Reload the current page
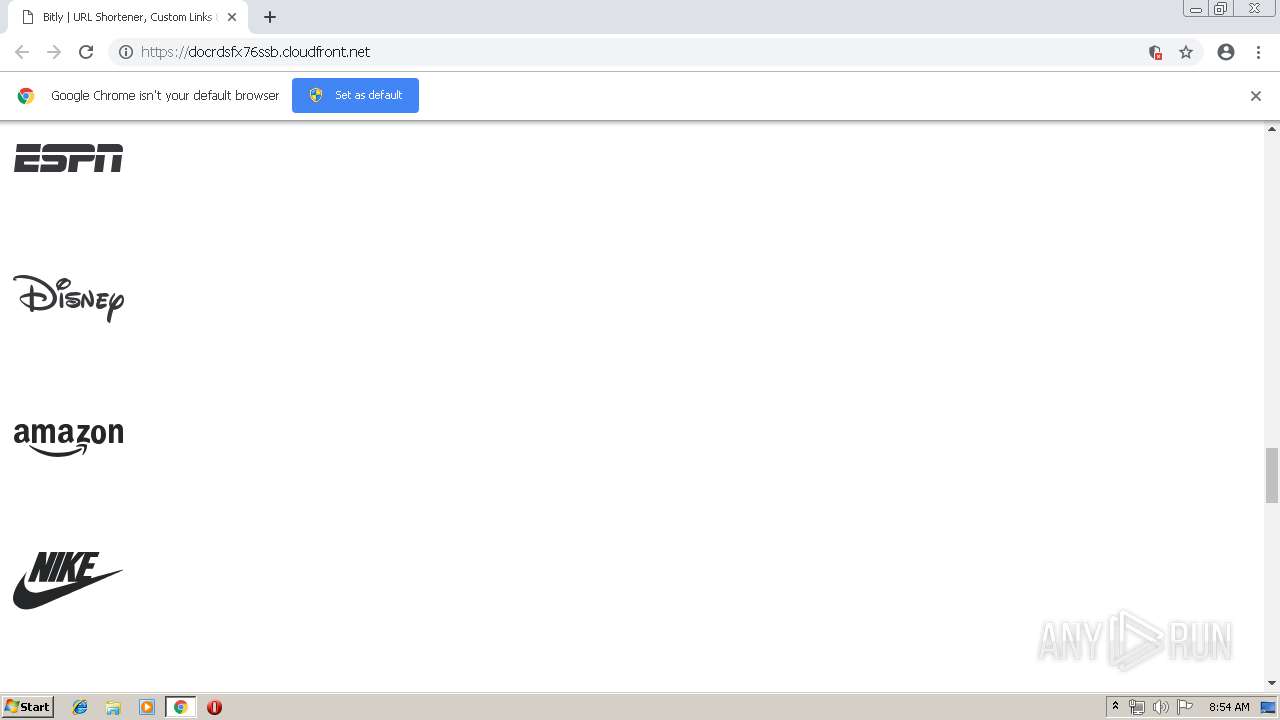Viewport: 1280px width, 720px height. [x=86, y=52]
